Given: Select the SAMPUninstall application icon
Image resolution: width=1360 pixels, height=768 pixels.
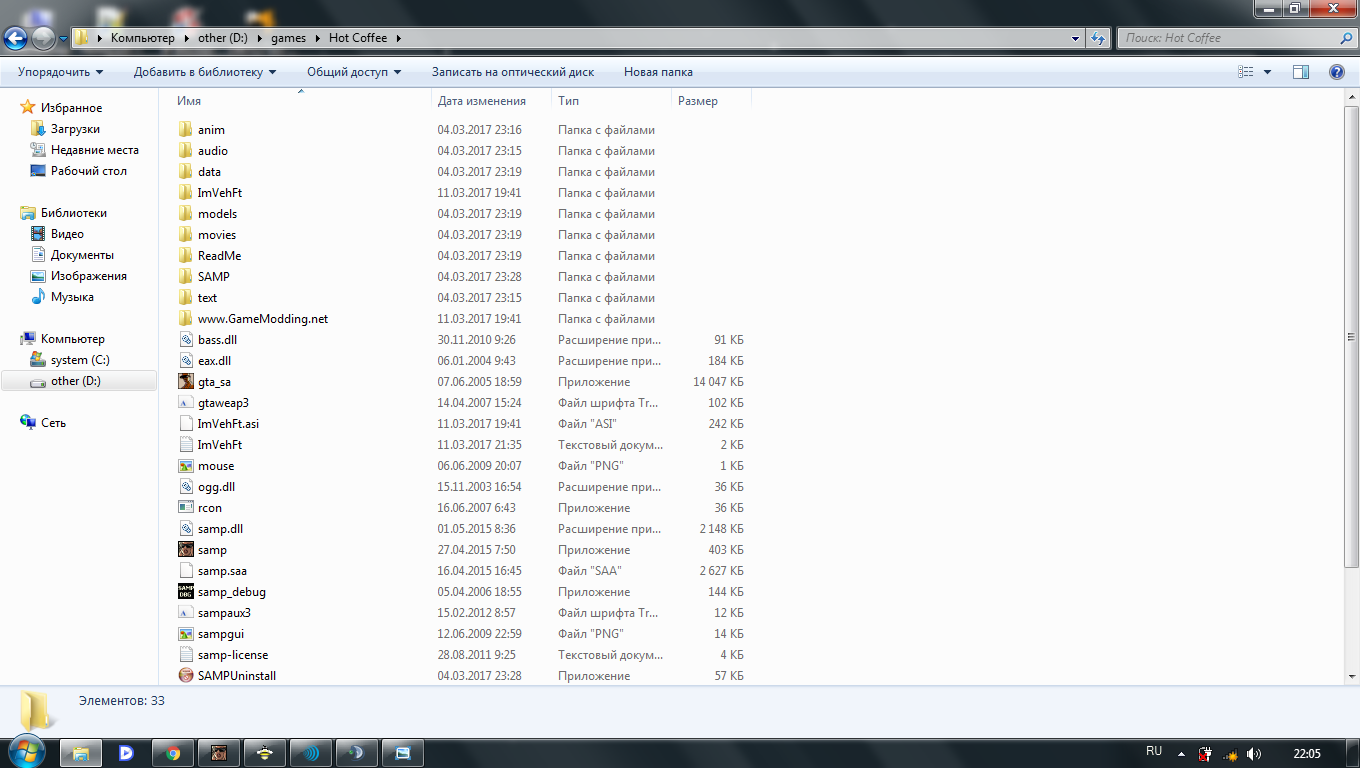Looking at the screenshot, I should point(185,676).
